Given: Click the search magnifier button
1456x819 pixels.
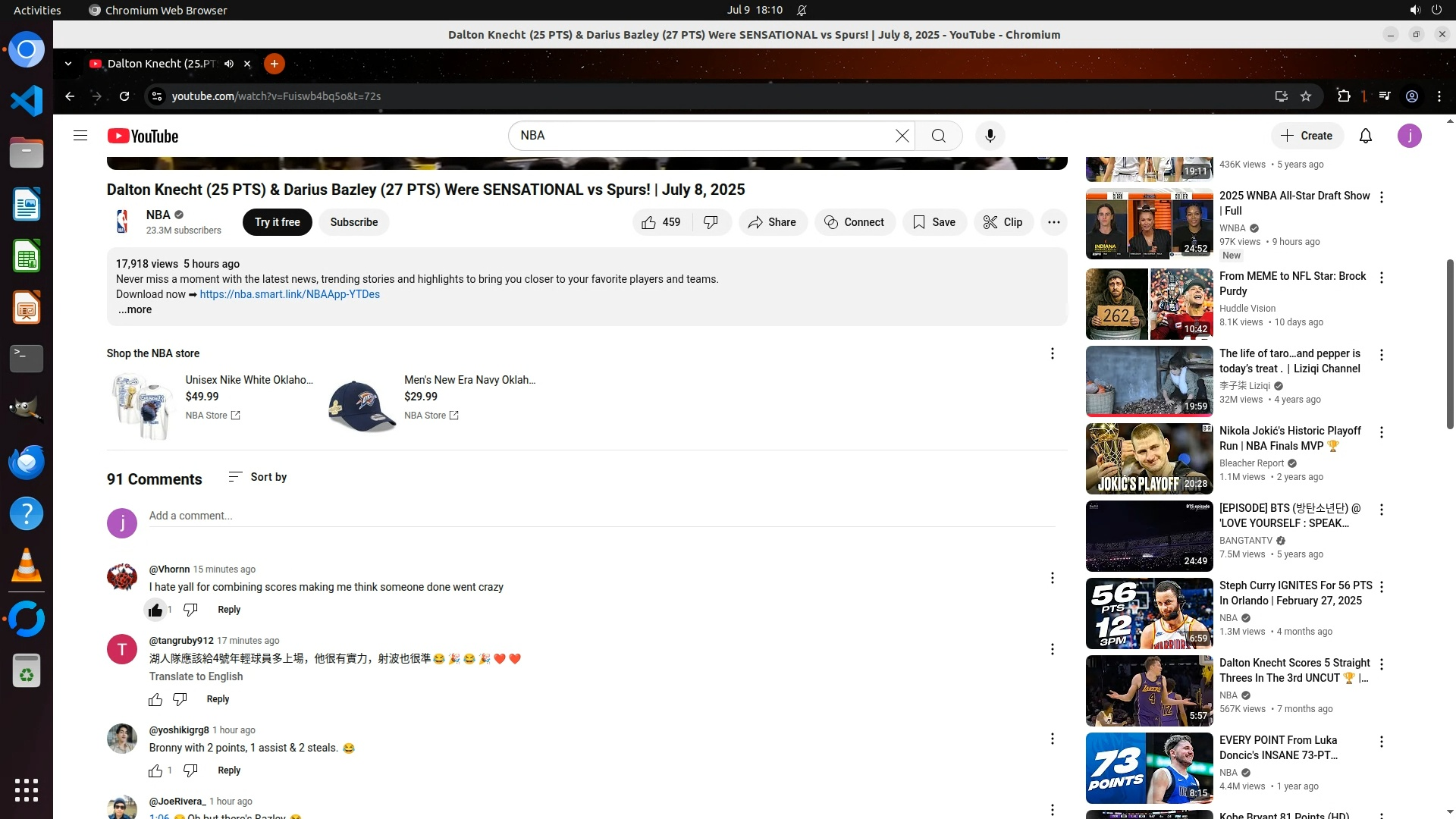Looking at the screenshot, I should tap(938, 136).
